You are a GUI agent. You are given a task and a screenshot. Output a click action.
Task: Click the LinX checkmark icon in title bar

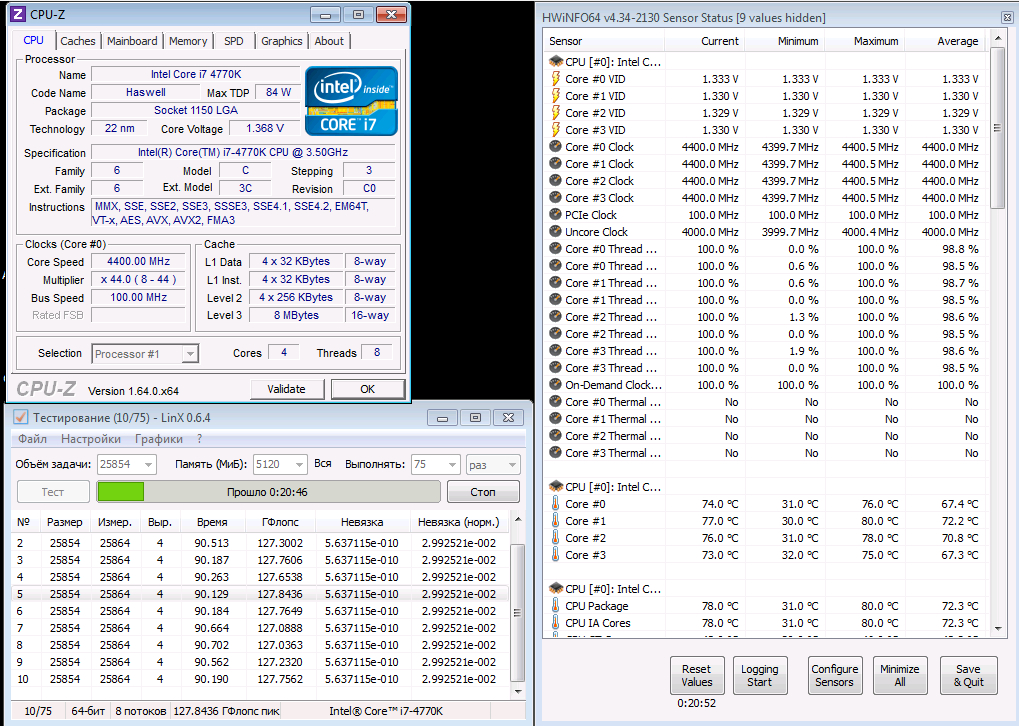point(20,417)
